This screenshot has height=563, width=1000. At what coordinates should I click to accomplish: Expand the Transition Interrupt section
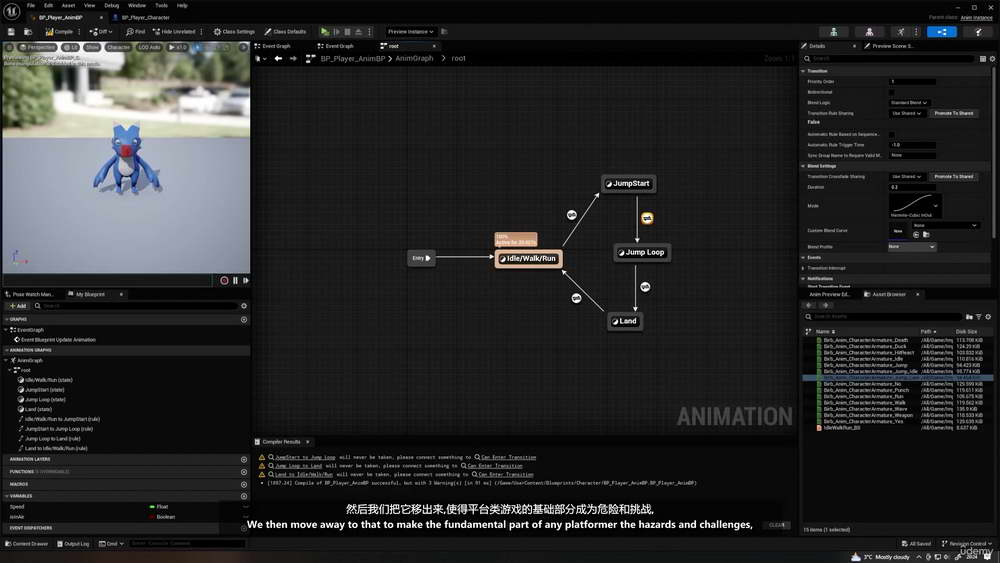(804, 268)
